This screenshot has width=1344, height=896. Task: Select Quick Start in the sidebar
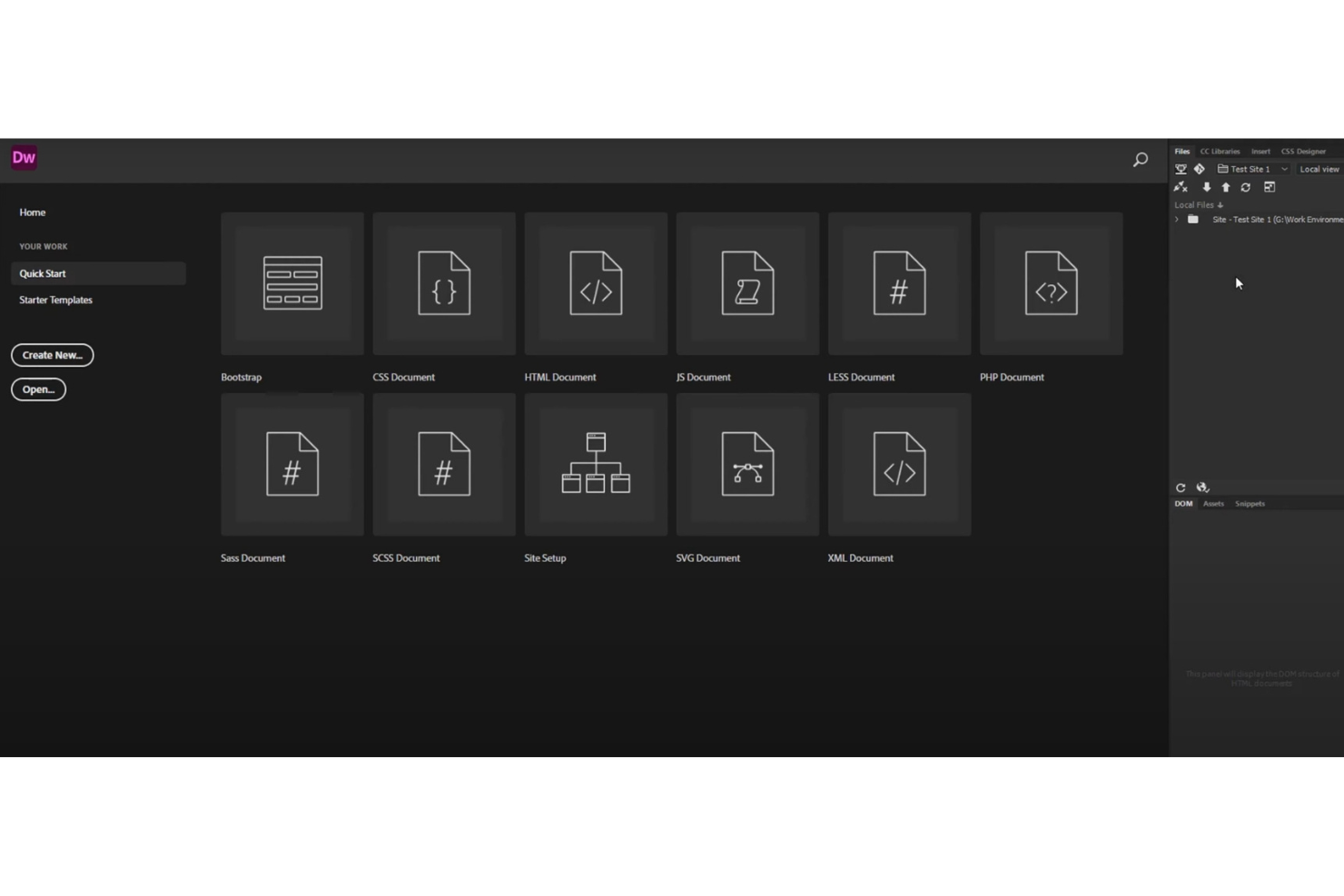tap(98, 273)
